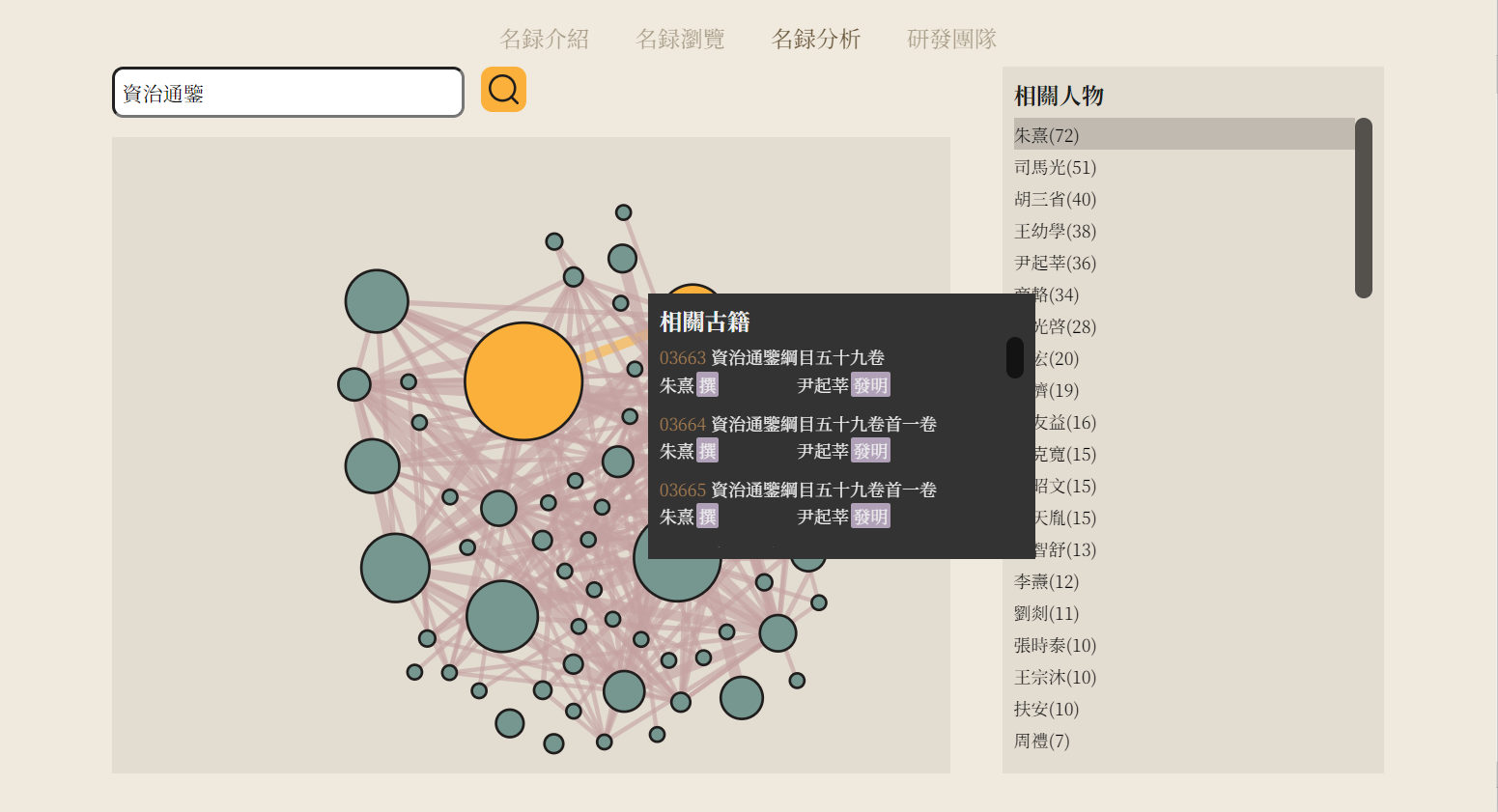Click the small node at the graph's top
The image size is (1498, 812).
(x=624, y=212)
